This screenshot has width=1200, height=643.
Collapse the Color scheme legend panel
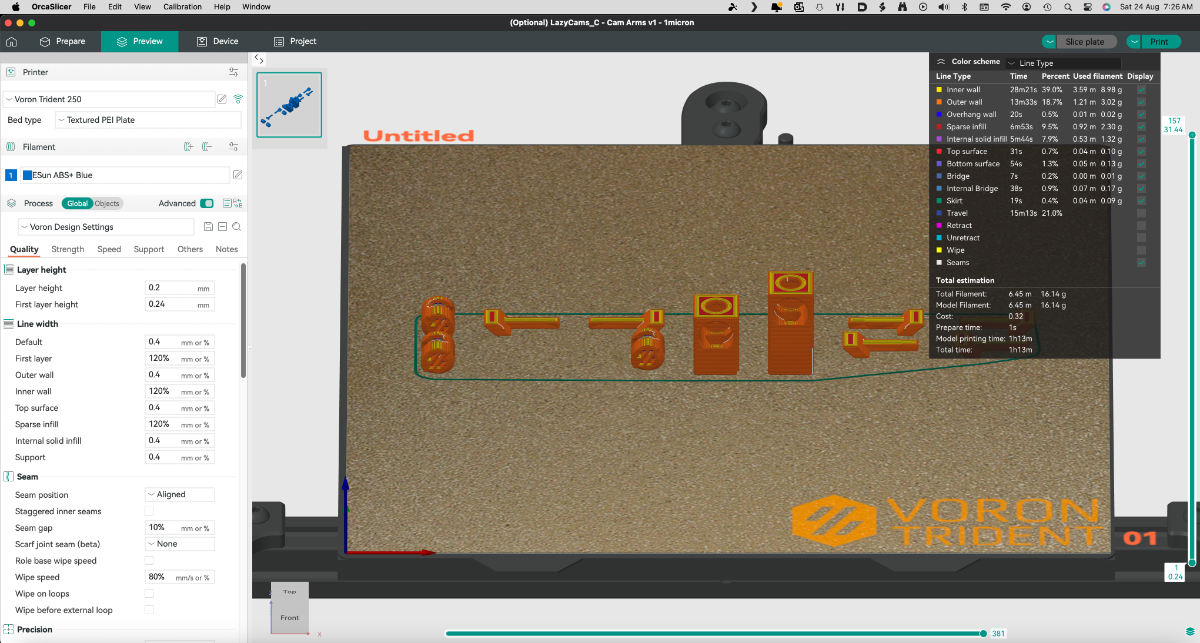[x=941, y=61]
